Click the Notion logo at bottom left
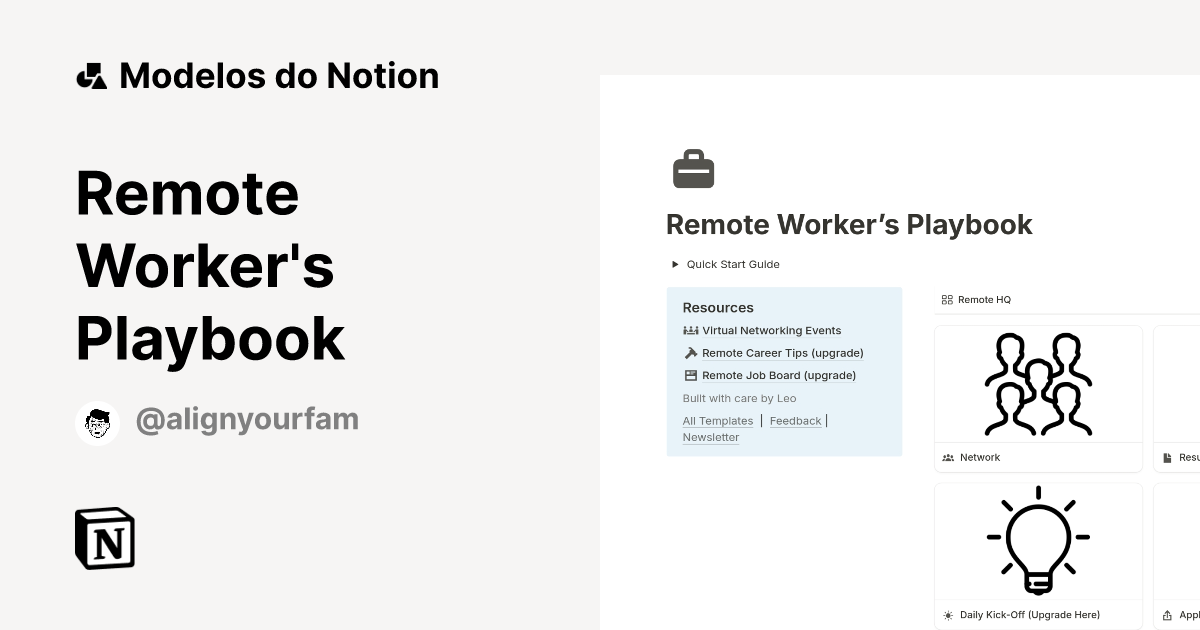1200x630 pixels. tap(104, 538)
